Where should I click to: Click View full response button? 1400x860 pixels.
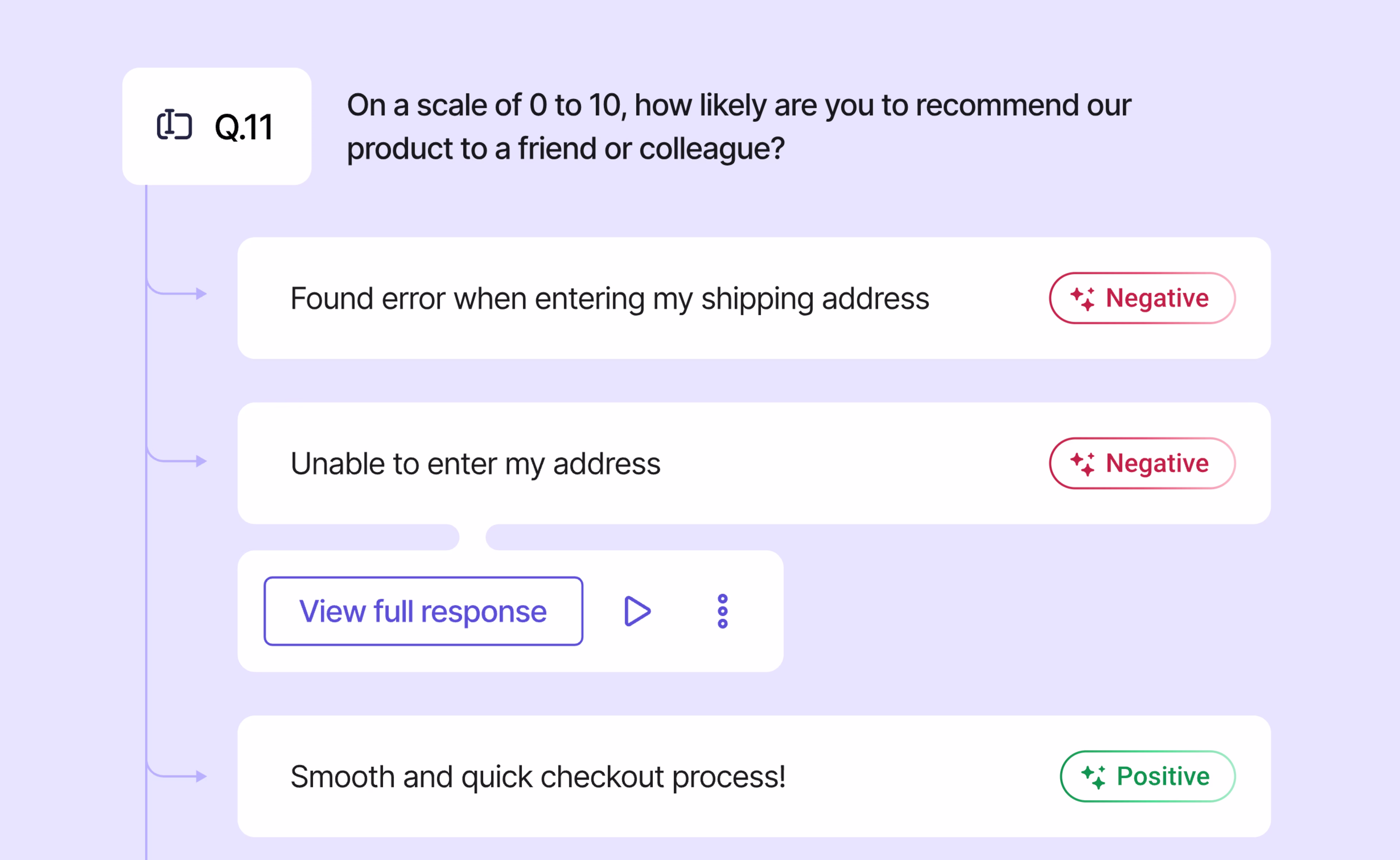pos(423,611)
